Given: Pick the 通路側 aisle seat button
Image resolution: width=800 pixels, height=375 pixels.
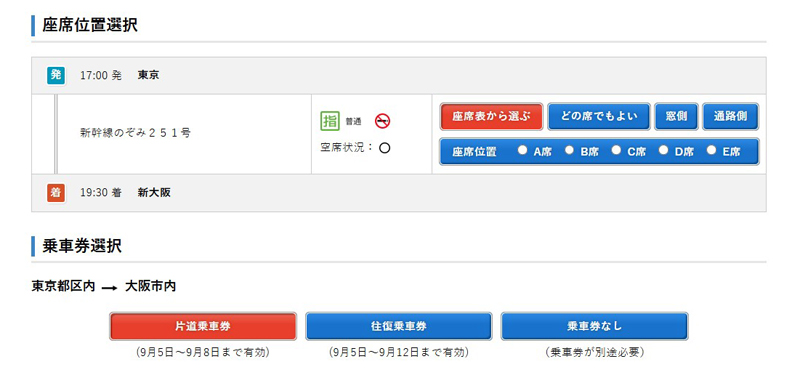Looking at the screenshot, I should coord(731,116).
